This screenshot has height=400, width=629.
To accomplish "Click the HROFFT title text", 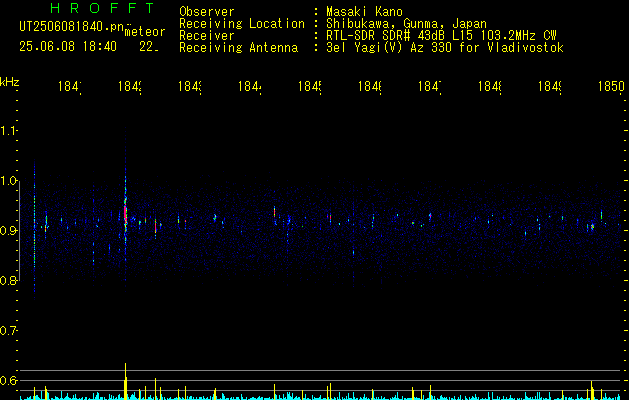I will [103, 8].
